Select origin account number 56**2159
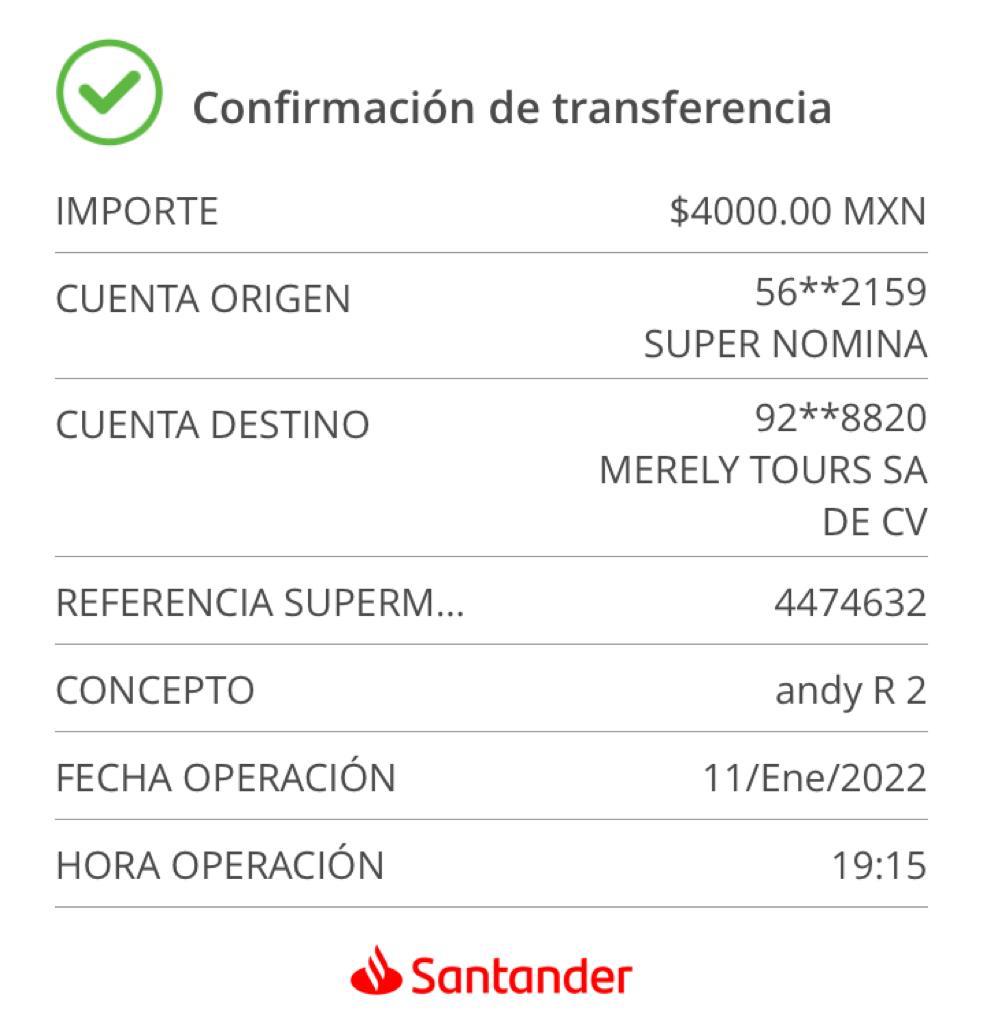The width and height of the screenshot is (983, 1024). [x=841, y=291]
